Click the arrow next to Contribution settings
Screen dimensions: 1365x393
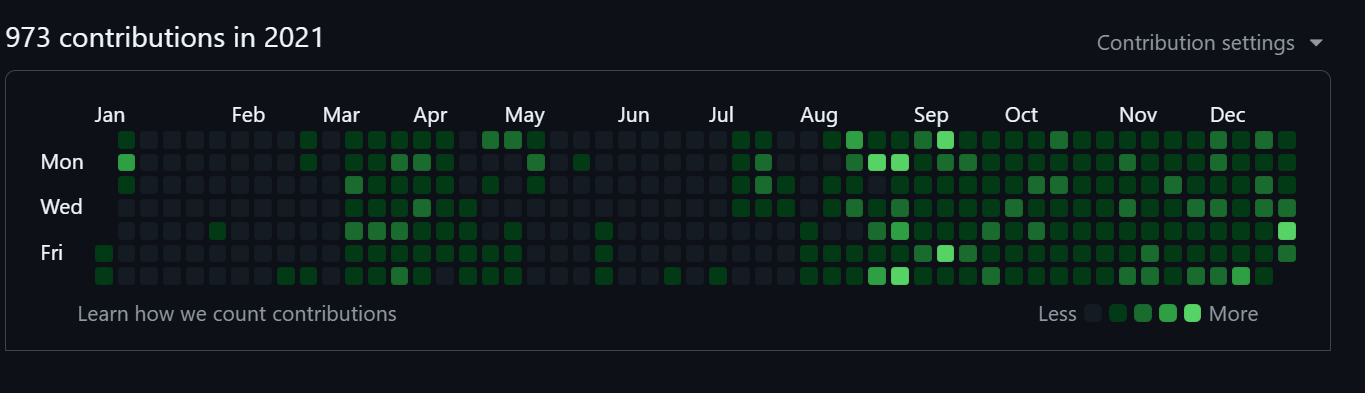[x=1316, y=43]
